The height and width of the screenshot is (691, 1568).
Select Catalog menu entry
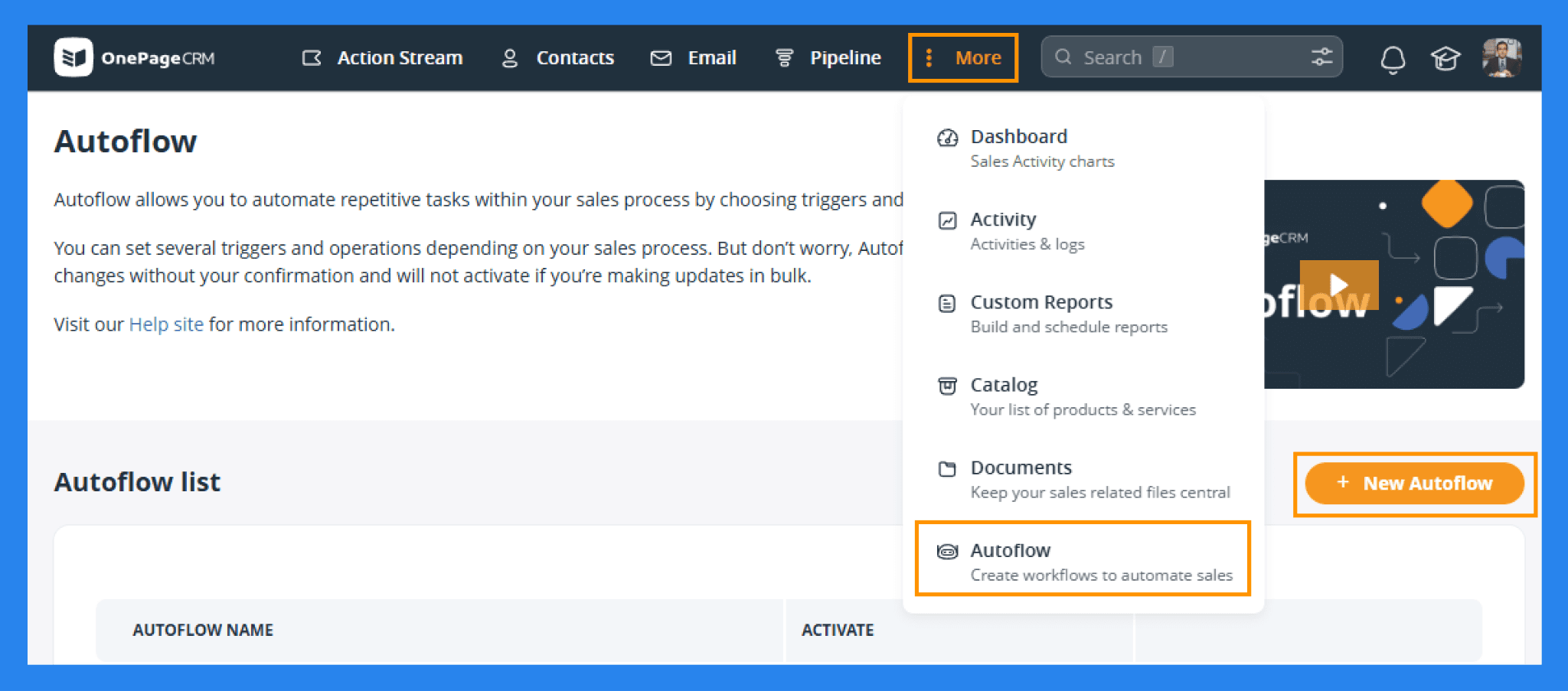click(1083, 396)
